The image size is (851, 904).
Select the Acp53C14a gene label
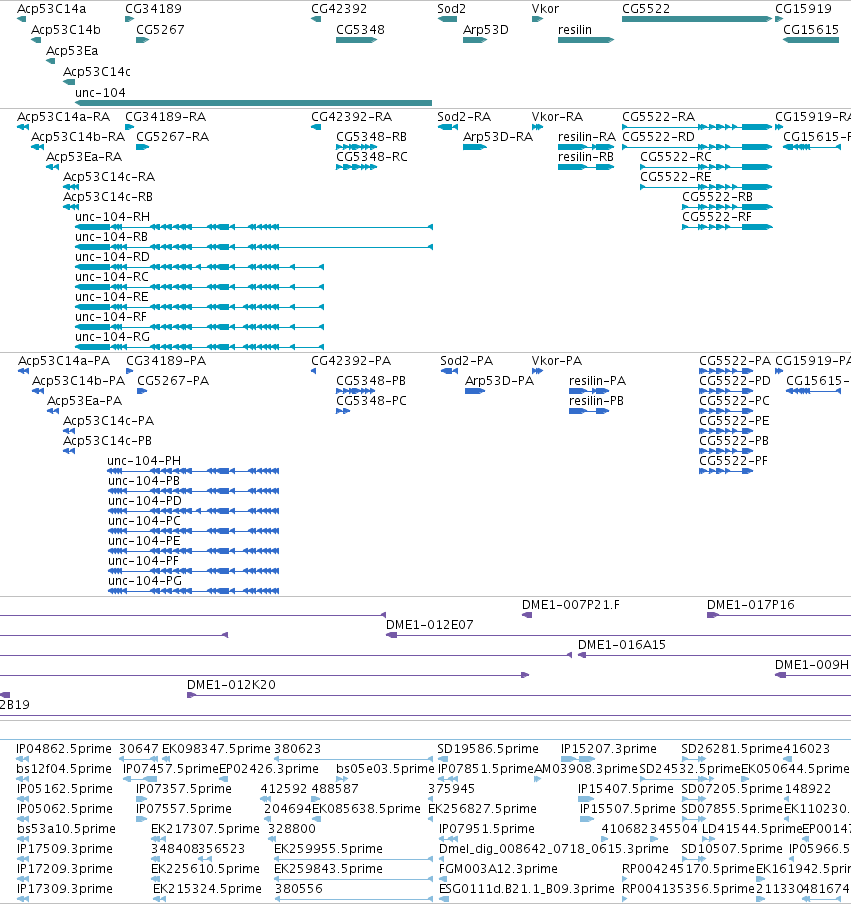[51, 9]
